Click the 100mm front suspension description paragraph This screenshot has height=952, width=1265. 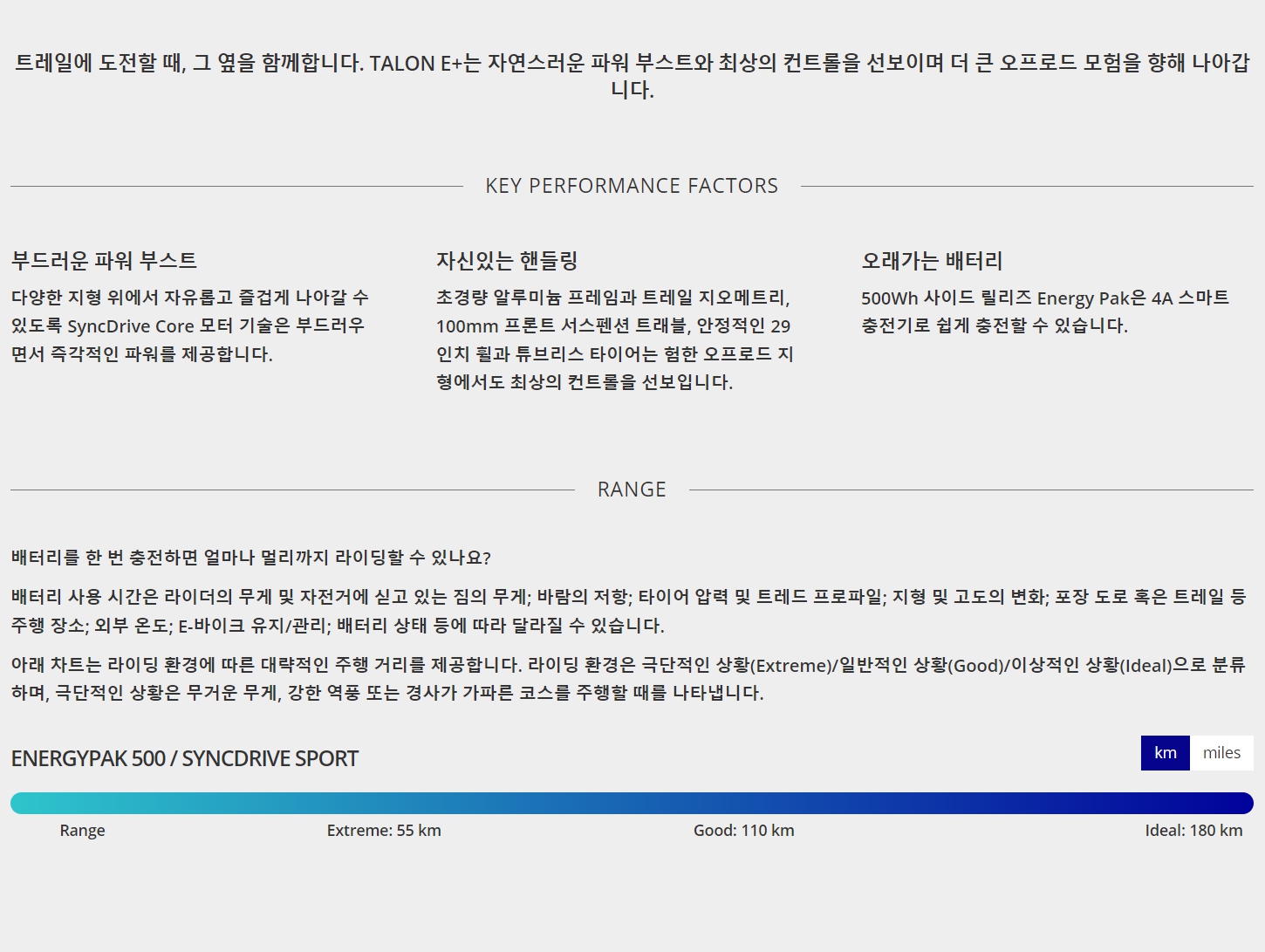[x=615, y=339]
